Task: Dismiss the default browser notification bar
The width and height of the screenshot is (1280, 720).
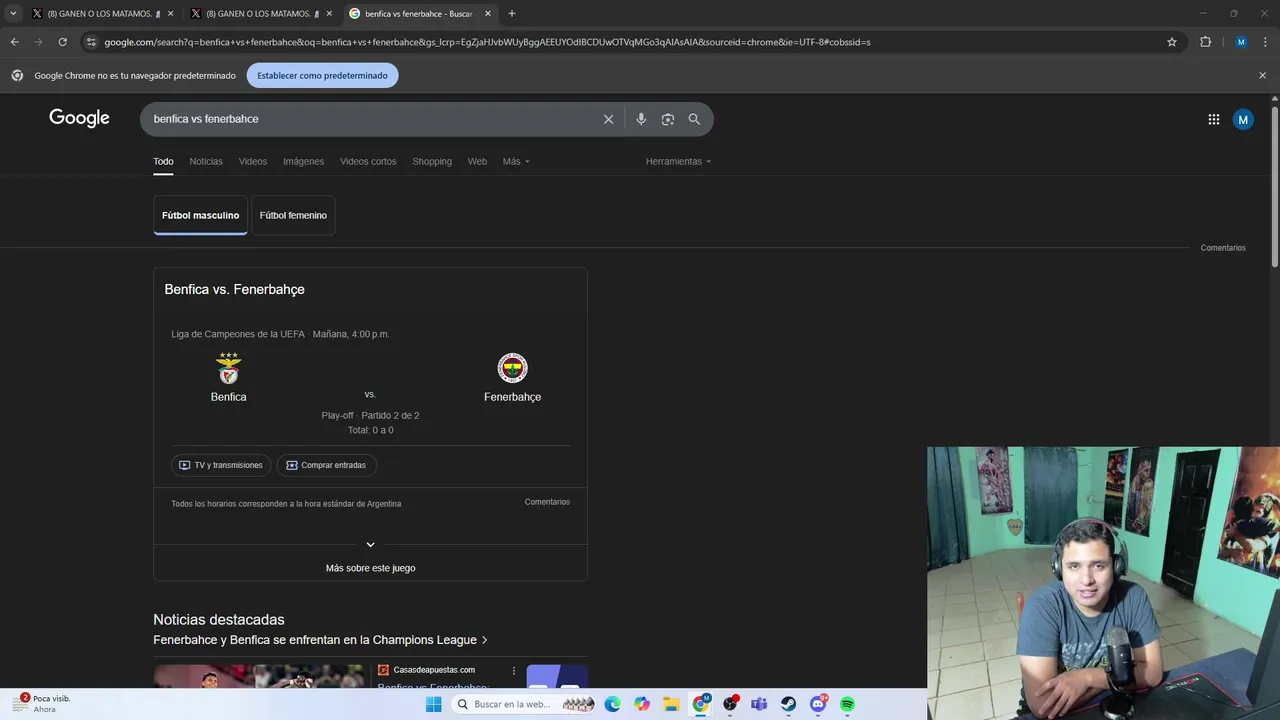Action: pyautogui.click(x=1262, y=75)
